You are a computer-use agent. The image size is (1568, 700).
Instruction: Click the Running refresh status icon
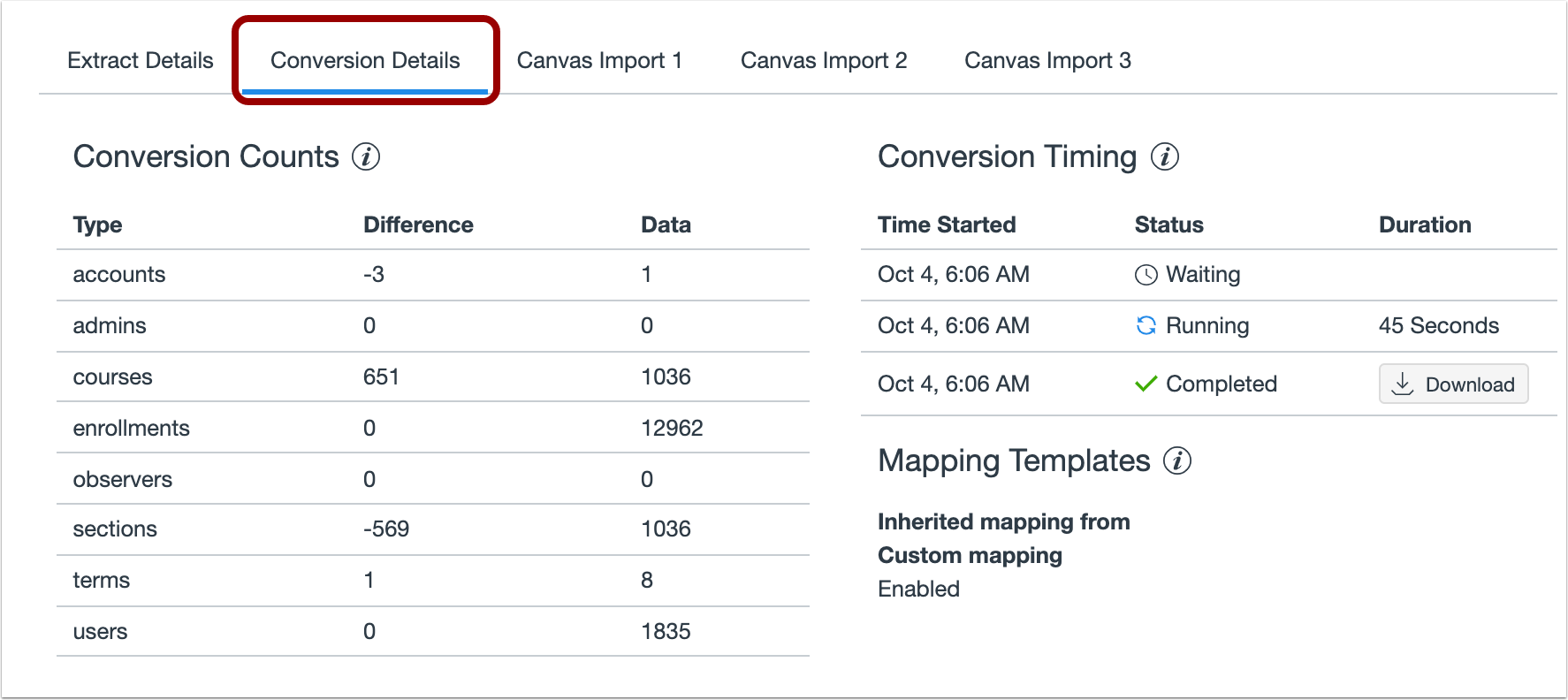click(1146, 326)
